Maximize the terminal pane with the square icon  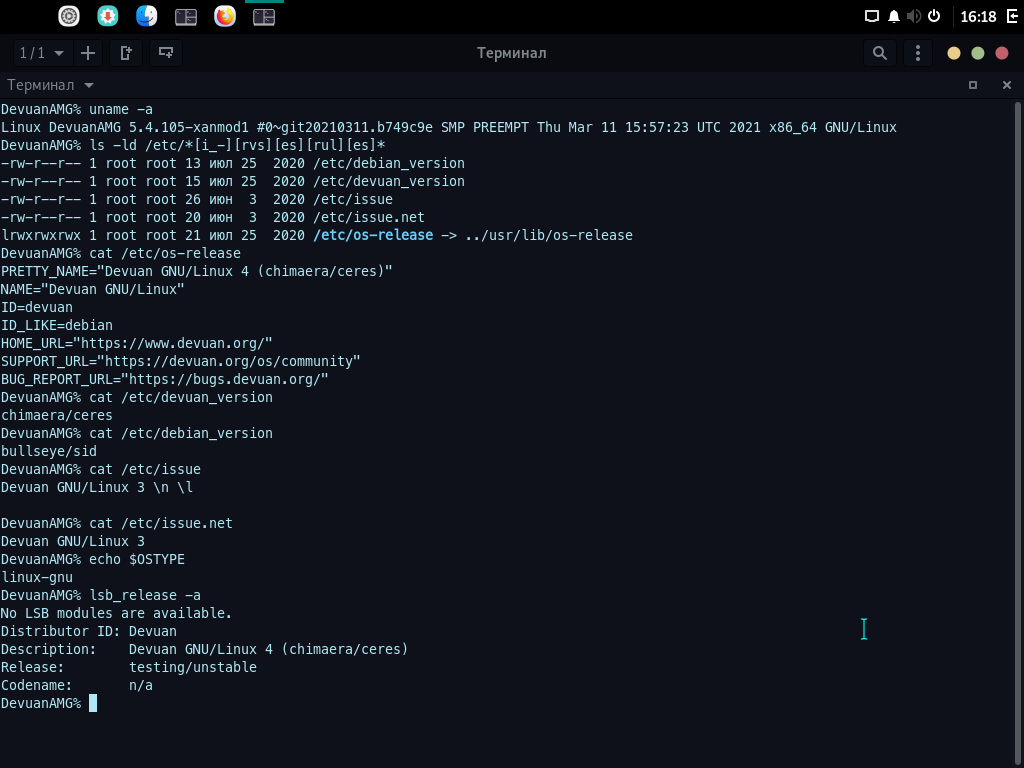[973, 85]
